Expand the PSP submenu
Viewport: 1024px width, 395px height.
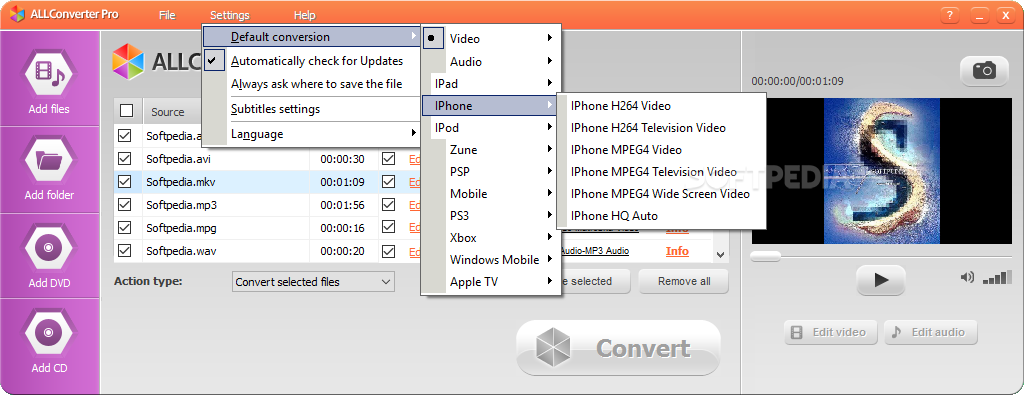[x=491, y=172]
